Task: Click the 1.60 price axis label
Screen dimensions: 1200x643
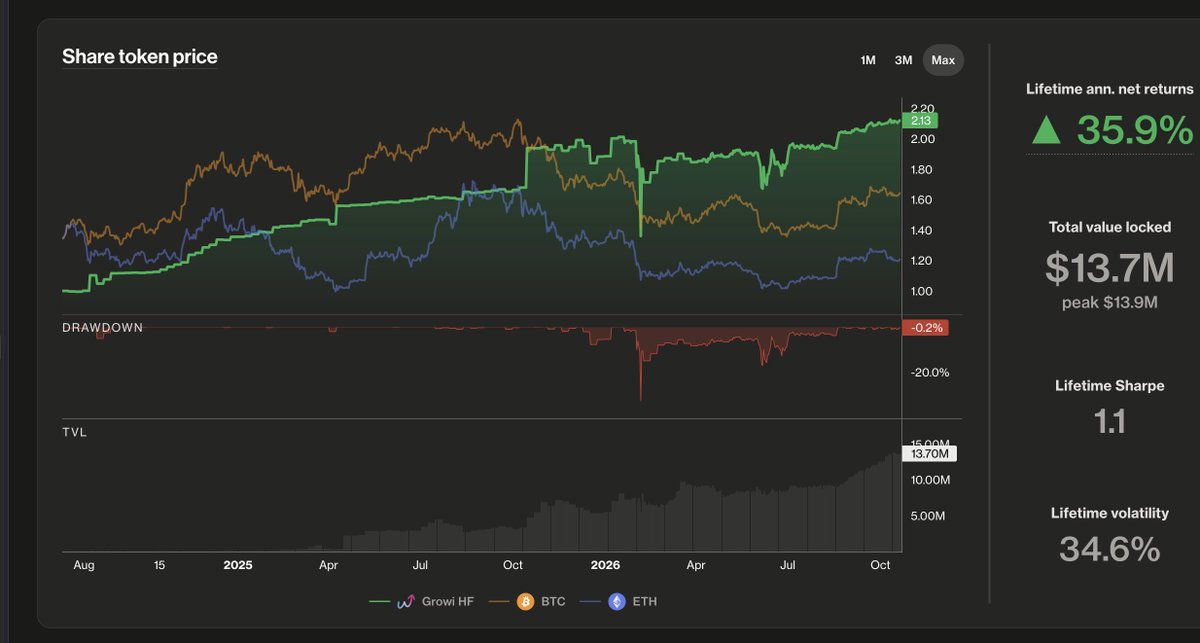Action: (921, 200)
